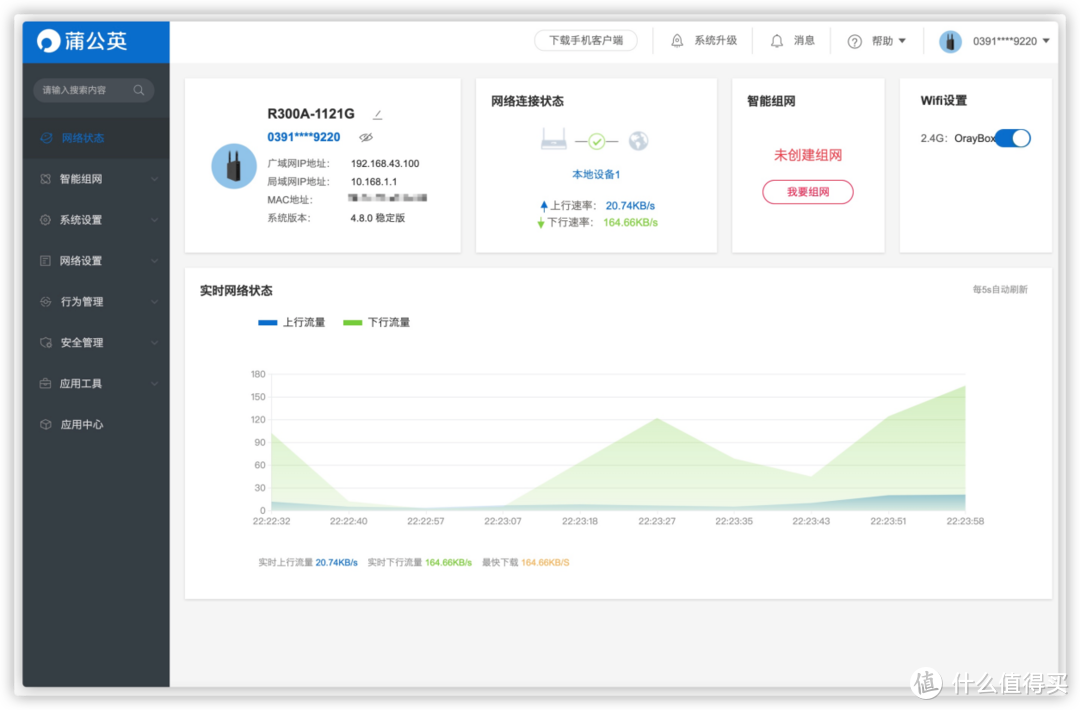Viewport: 1080px width, 710px height.
Task: Toggle the 下行流量 legend series
Action: 376,322
